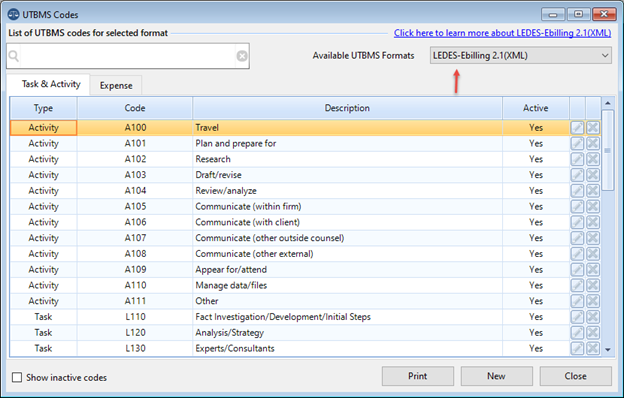This screenshot has height=398, width=624.
Task: Click the Close button
Action: [575, 376]
